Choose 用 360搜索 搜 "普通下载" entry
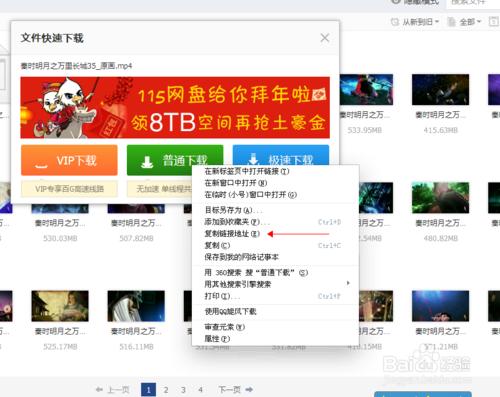Screen dimensions: 500x397 [x=256, y=273]
